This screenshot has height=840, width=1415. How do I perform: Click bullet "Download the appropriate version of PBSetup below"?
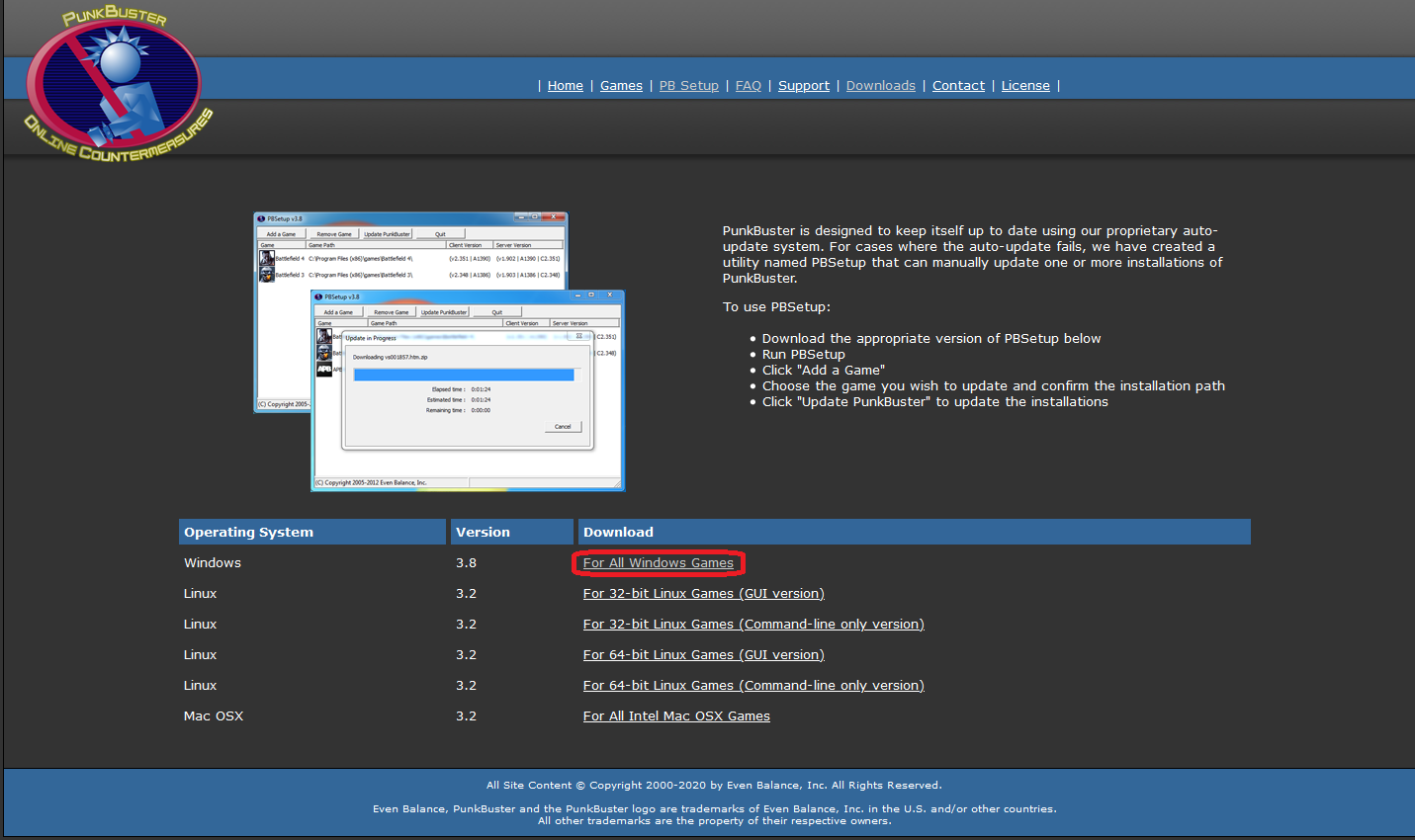931,339
